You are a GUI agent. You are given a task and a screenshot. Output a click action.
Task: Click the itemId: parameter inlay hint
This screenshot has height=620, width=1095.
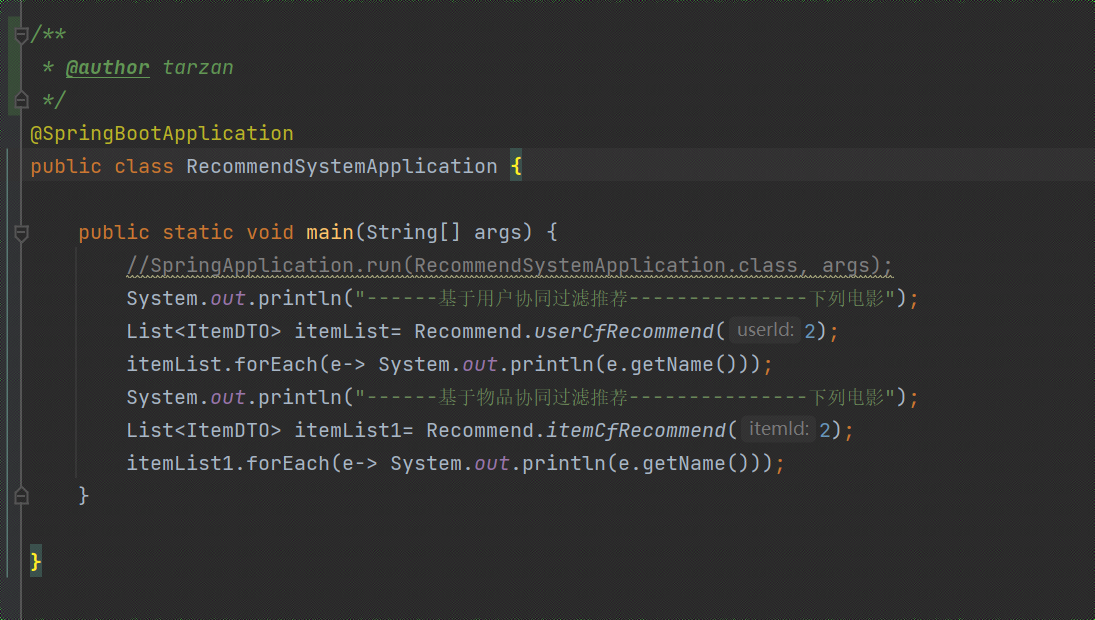pos(778,430)
